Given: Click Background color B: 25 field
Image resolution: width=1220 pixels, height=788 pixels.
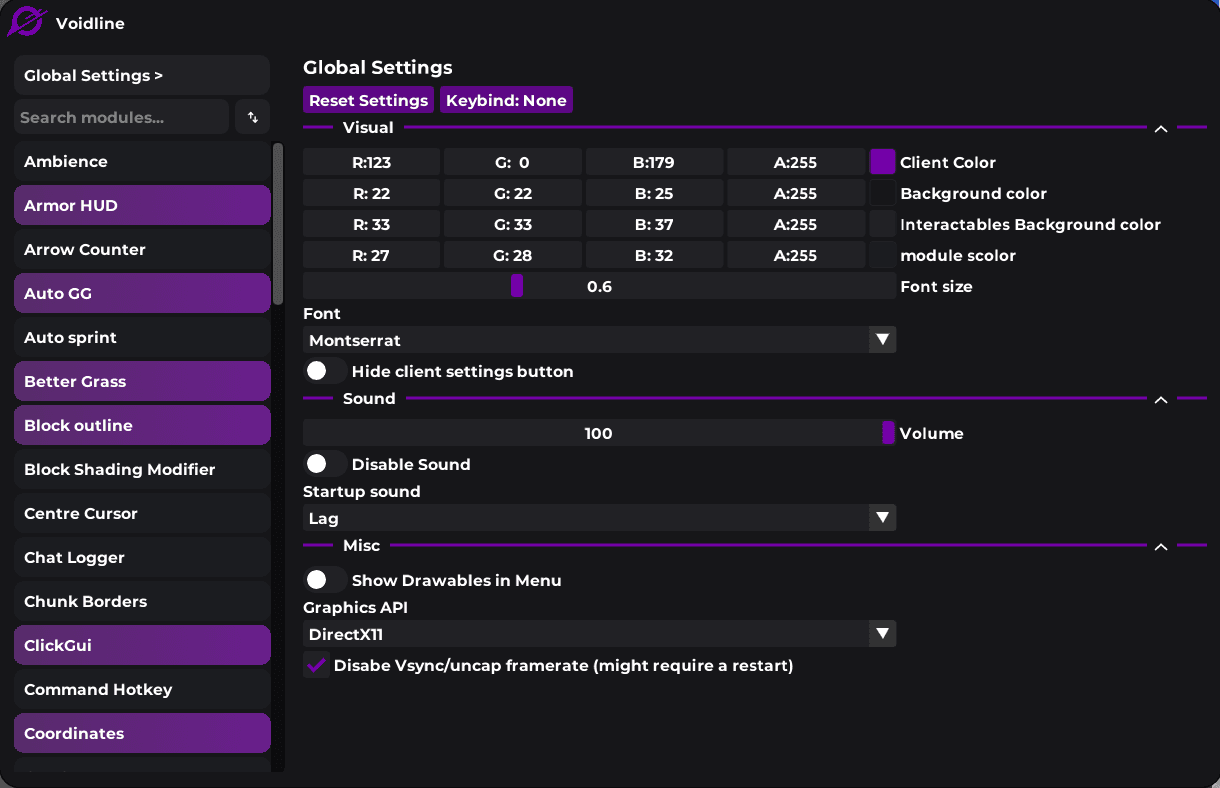Looking at the screenshot, I should click(x=654, y=193).
